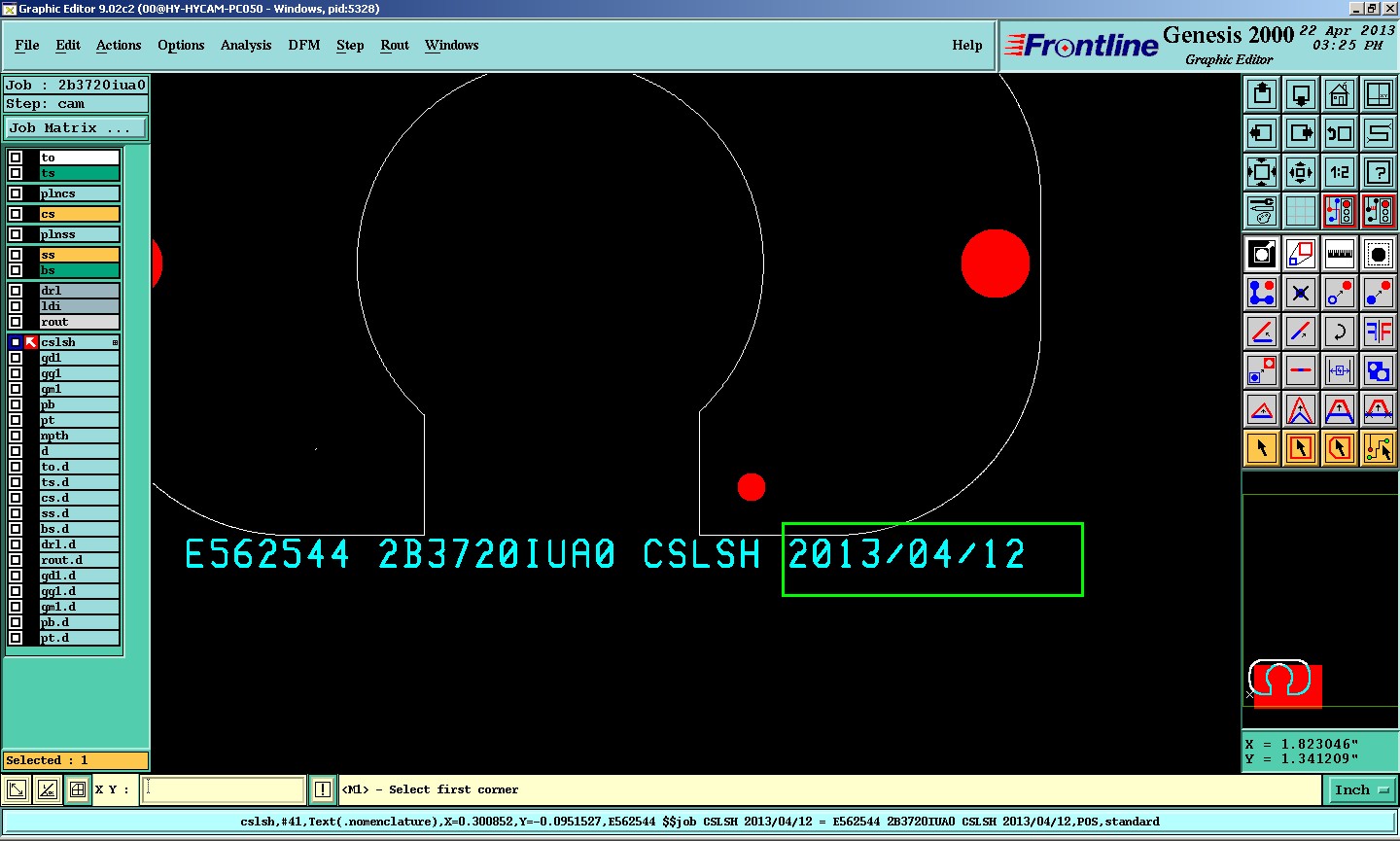Toggle visibility checkbox for layer cslsh
This screenshot has height=841, width=1400.
click(16, 342)
